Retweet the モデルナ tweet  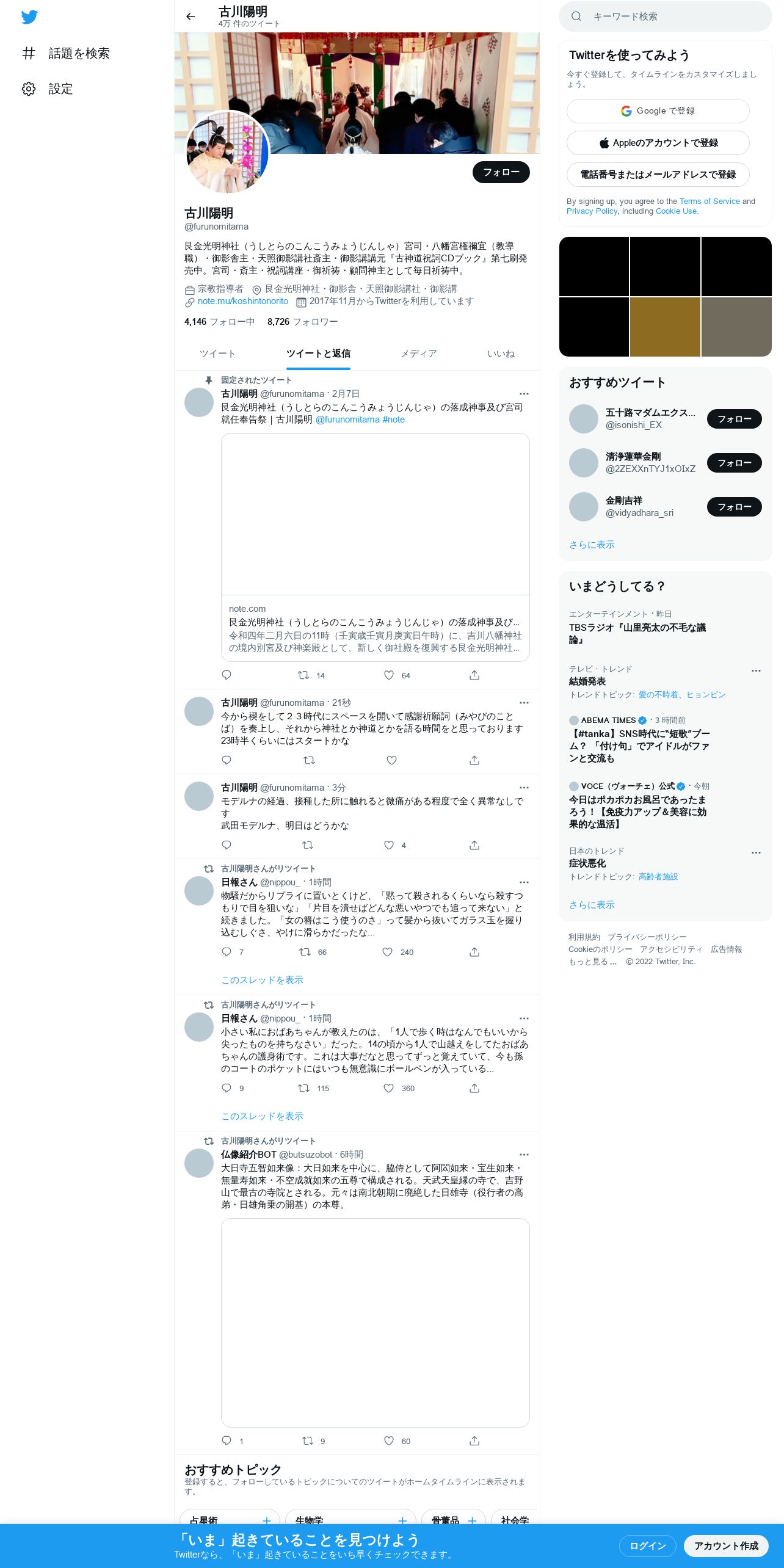(308, 845)
